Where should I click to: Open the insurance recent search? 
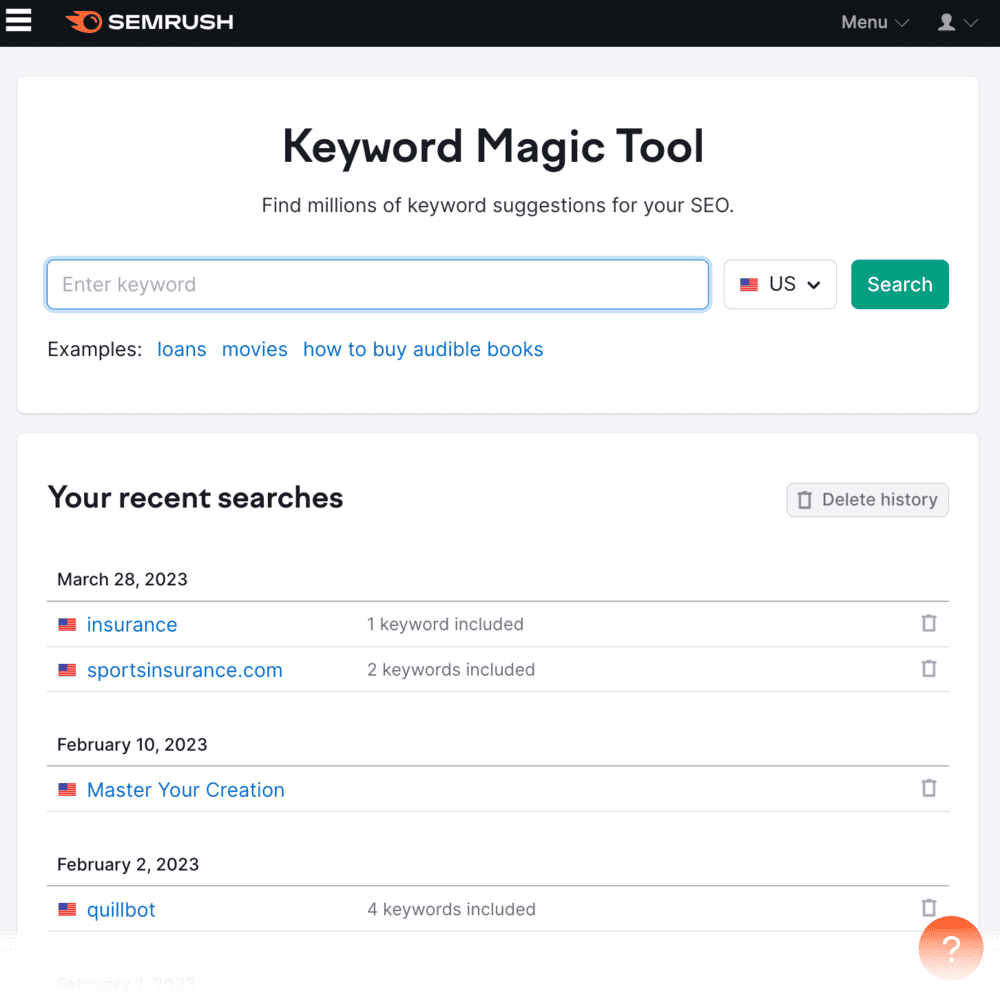click(x=131, y=623)
